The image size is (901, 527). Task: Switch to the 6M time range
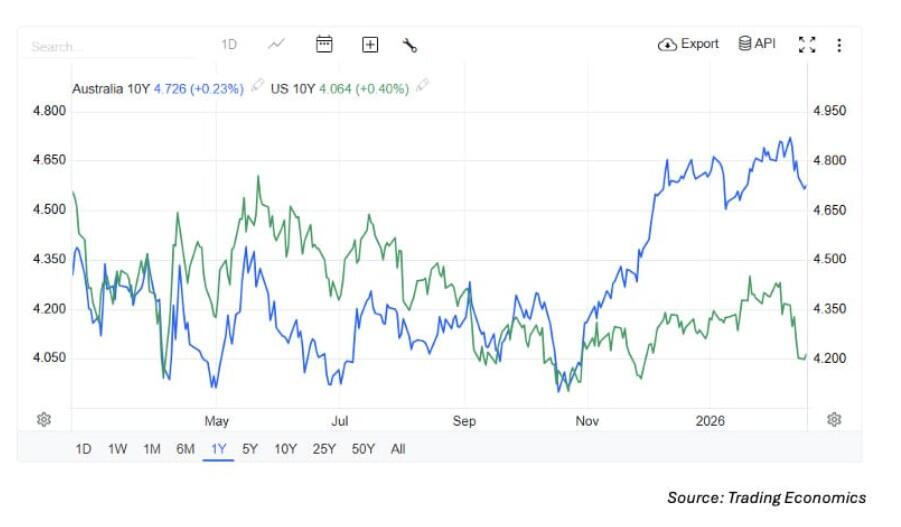coord(185,449)
